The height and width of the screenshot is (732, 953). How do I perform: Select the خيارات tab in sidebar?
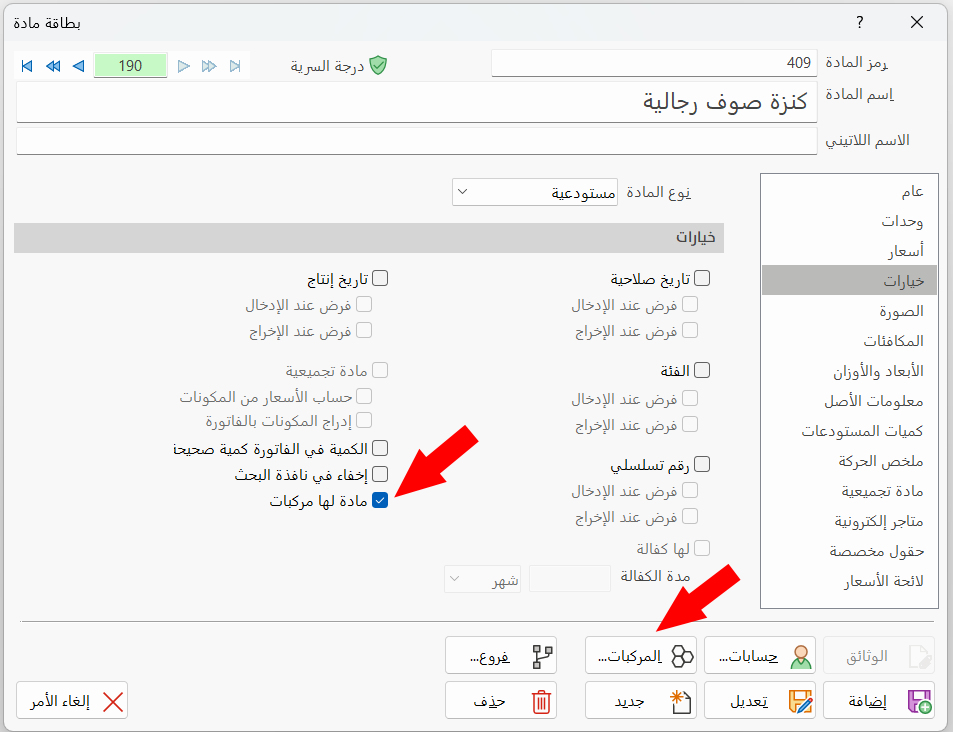tap(849, 280)
